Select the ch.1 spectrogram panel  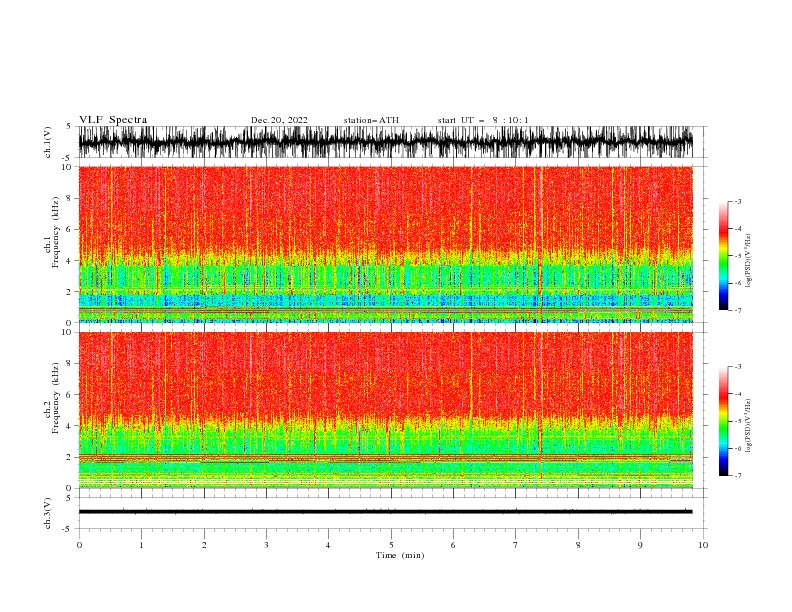pos(385,244)
